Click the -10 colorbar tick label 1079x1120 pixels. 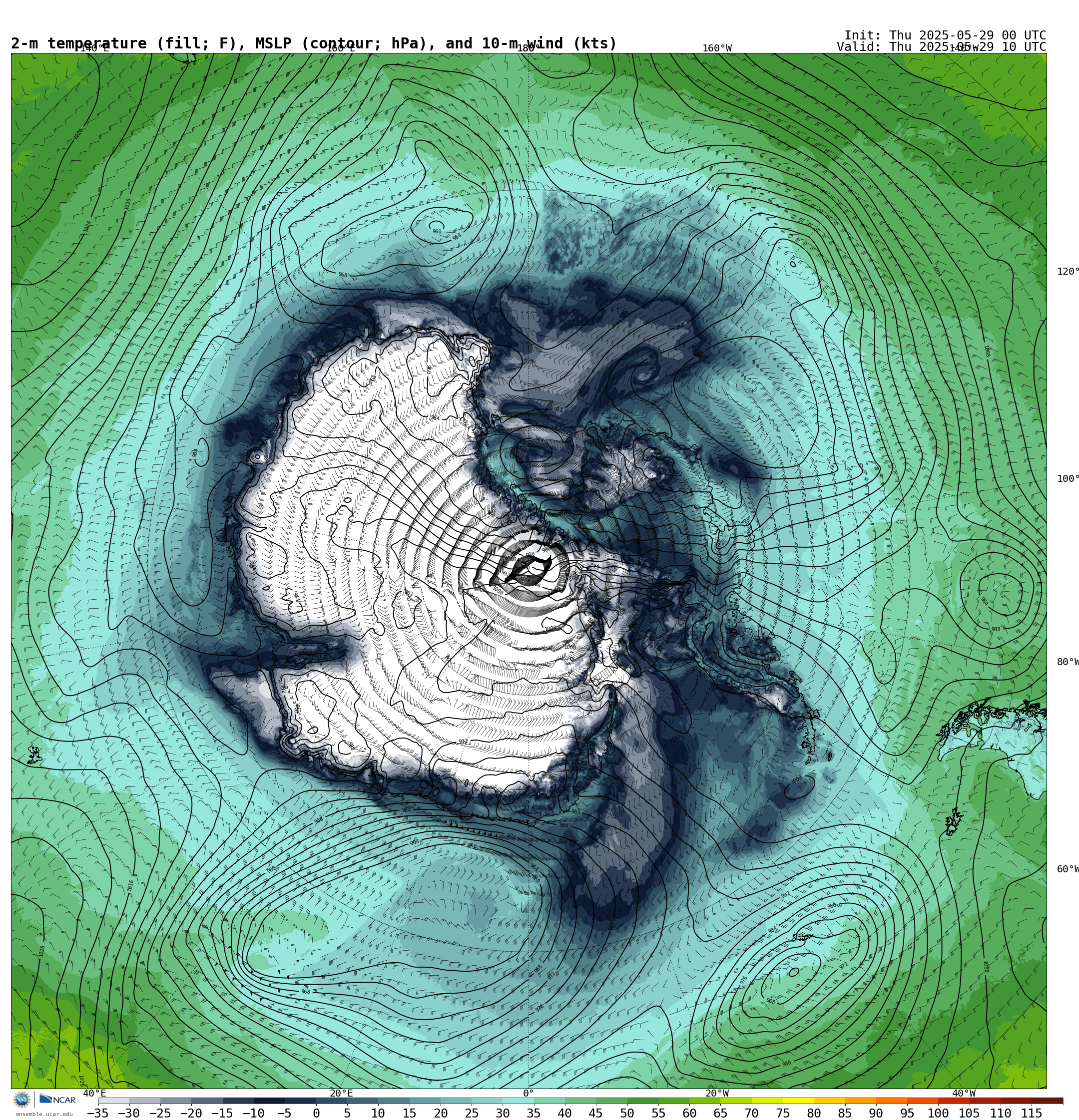pyautogui.click(x=253, y=1113)
